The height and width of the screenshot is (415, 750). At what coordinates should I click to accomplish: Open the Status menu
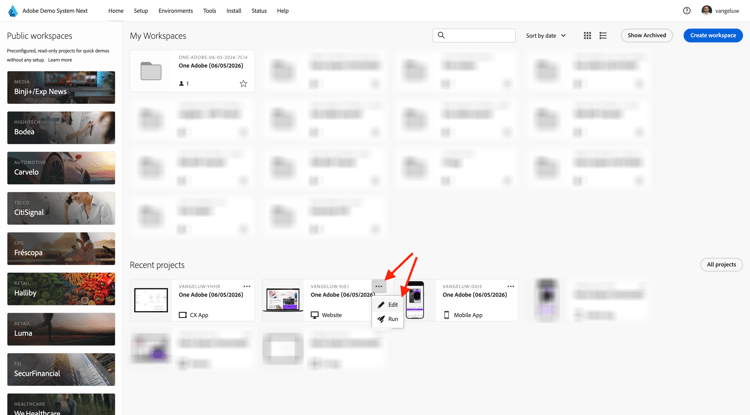(259, 11)
